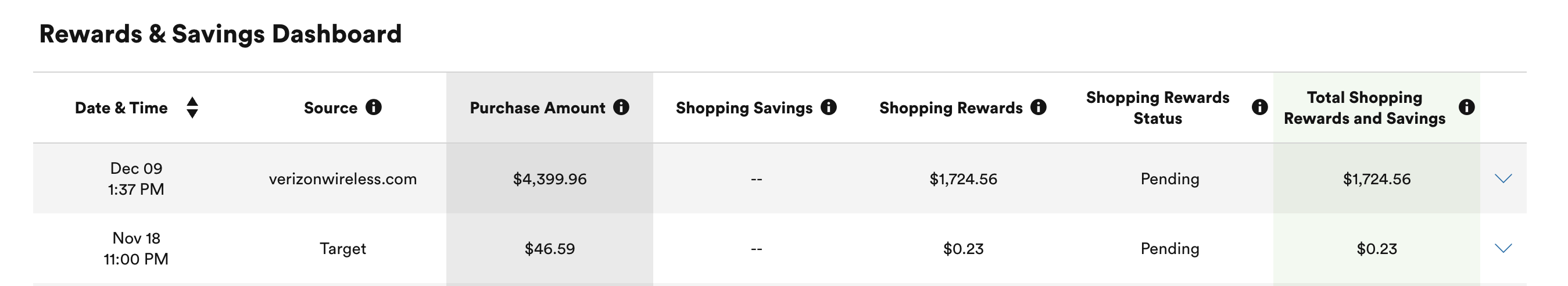Click the verizonwireless.com source entry

343,179
